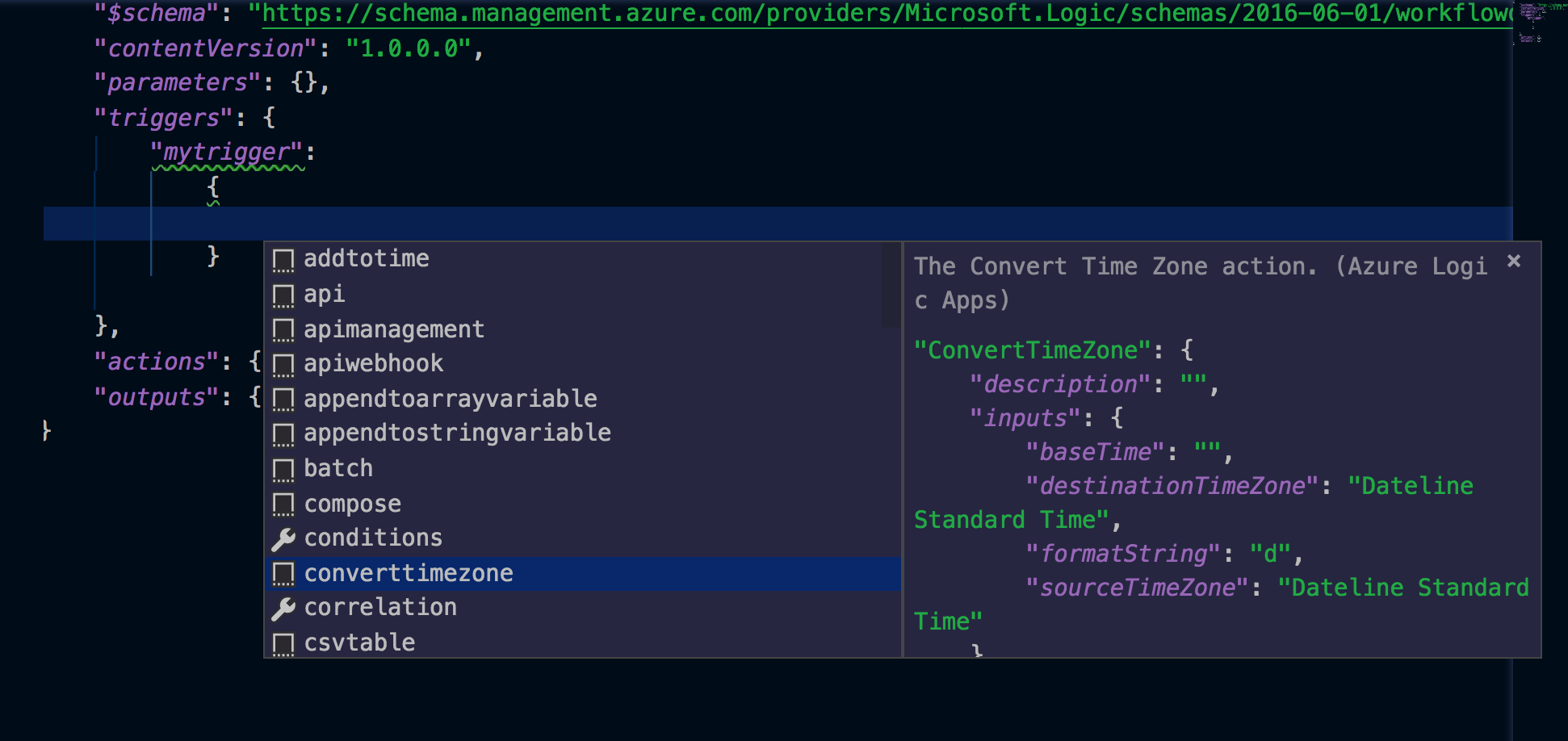Click the snippet icon beside converttimezone
This screenshot has width=1568, height=741.
point(283,574)
